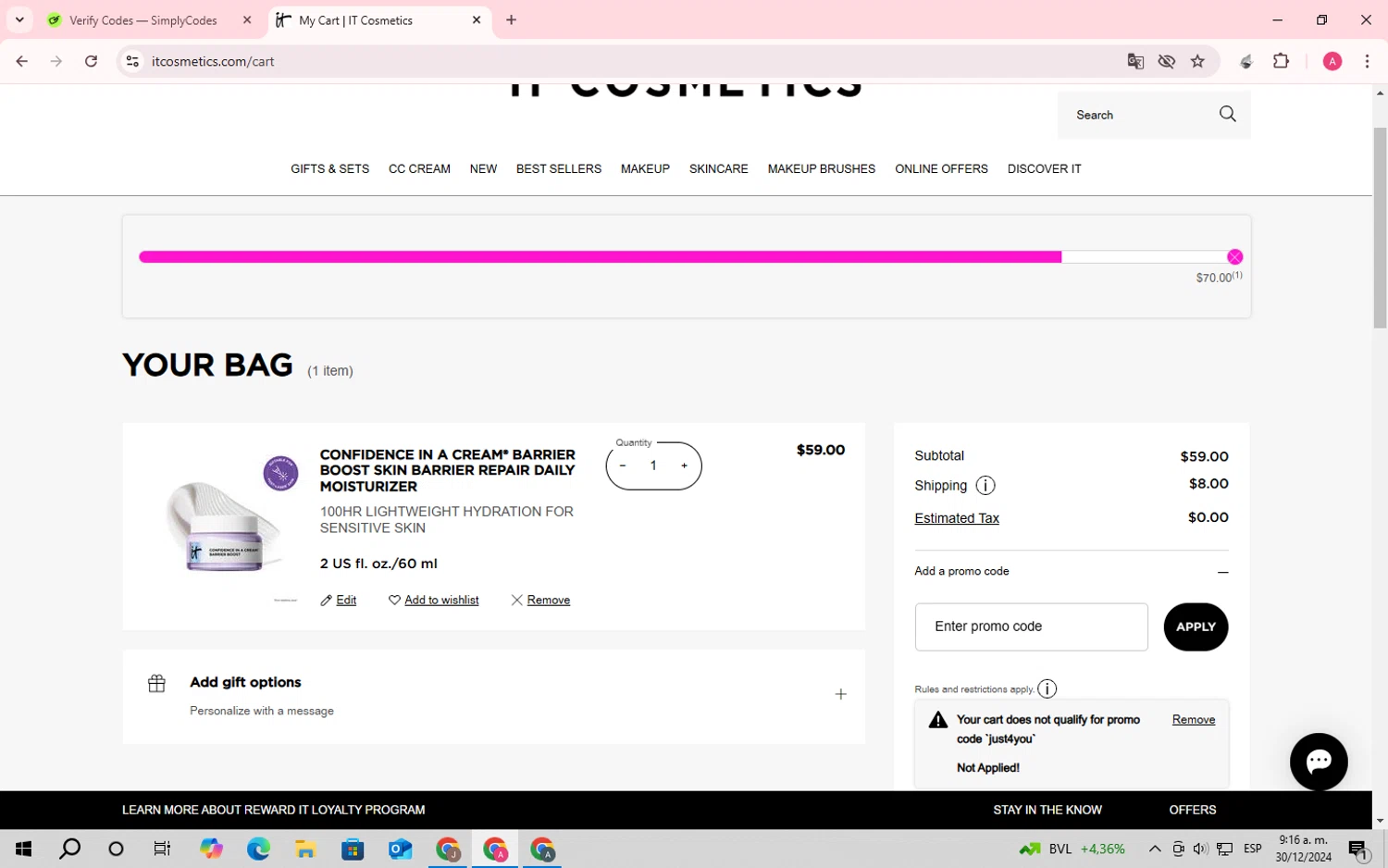Open the Extensions puzzle icon
Image resolution: width=1388 pixels, height=868 pixels.
1281,61
